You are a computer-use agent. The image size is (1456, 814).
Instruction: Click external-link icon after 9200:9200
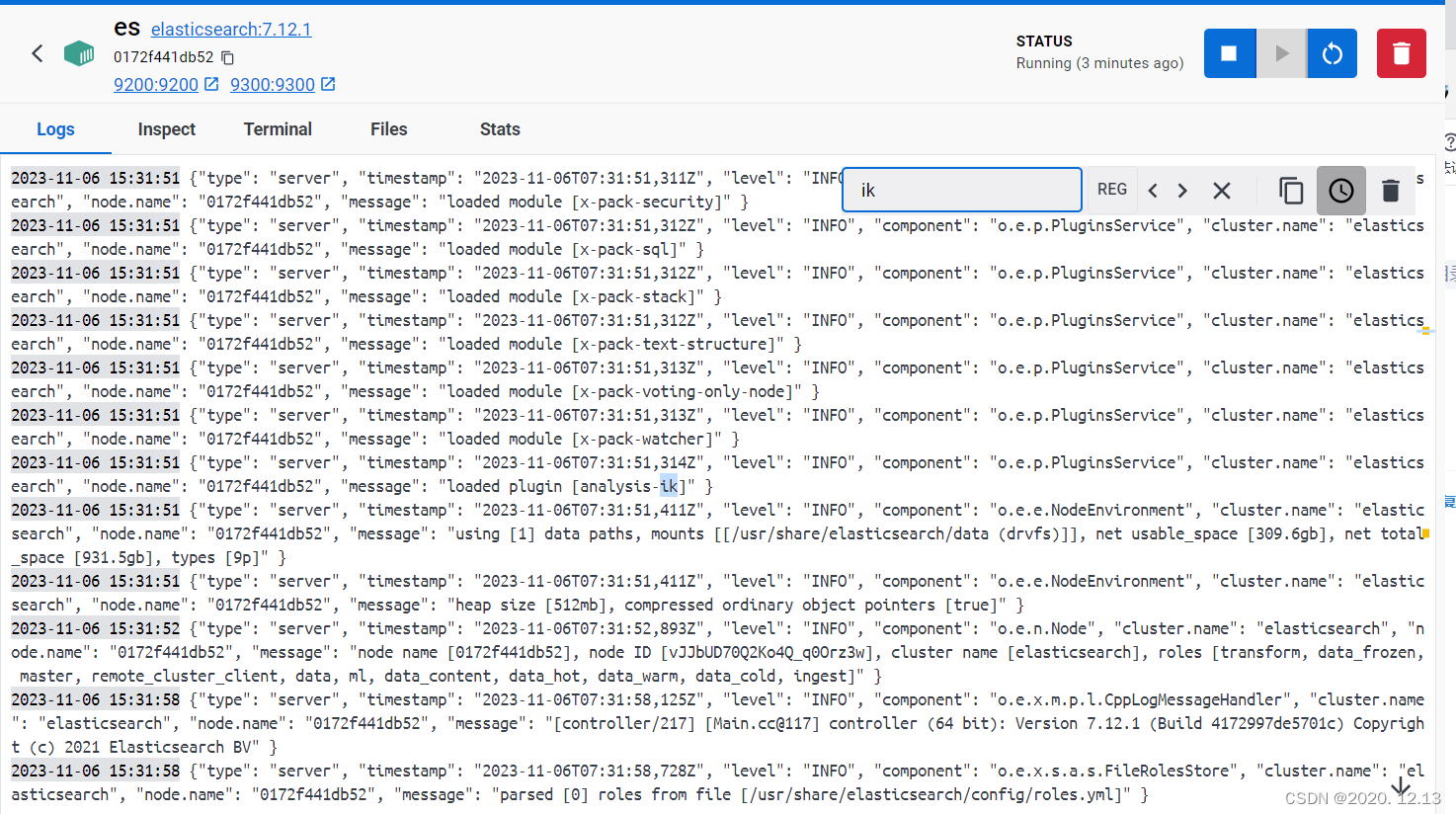pyautogui.click(x=211, y=84)
